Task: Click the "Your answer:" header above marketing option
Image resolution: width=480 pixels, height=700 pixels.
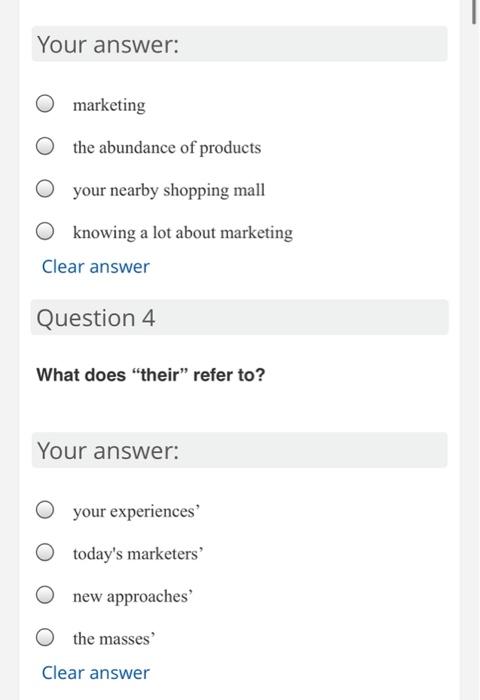Action: click(239, 44)
